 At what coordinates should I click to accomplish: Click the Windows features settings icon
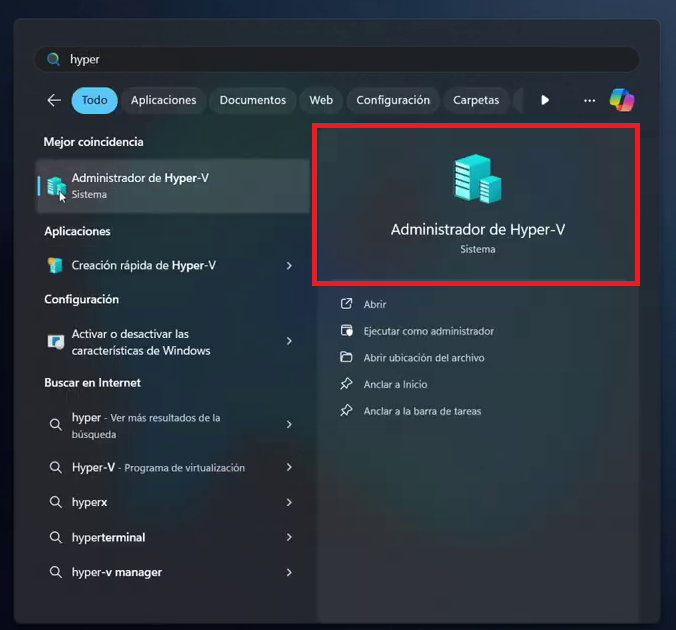pos(56,342)
